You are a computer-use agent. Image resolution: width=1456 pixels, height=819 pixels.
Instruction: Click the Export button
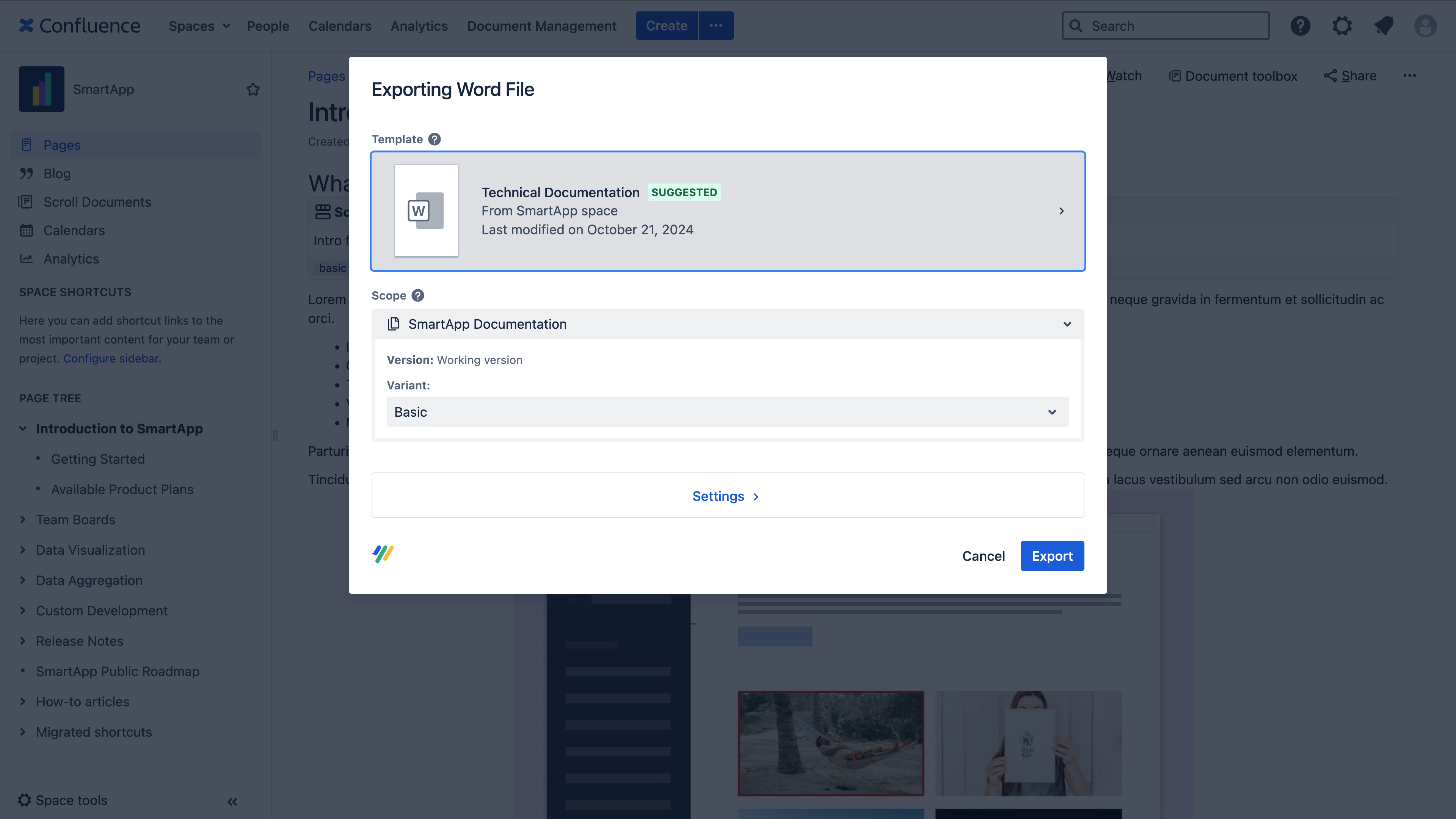(1051, 556)
